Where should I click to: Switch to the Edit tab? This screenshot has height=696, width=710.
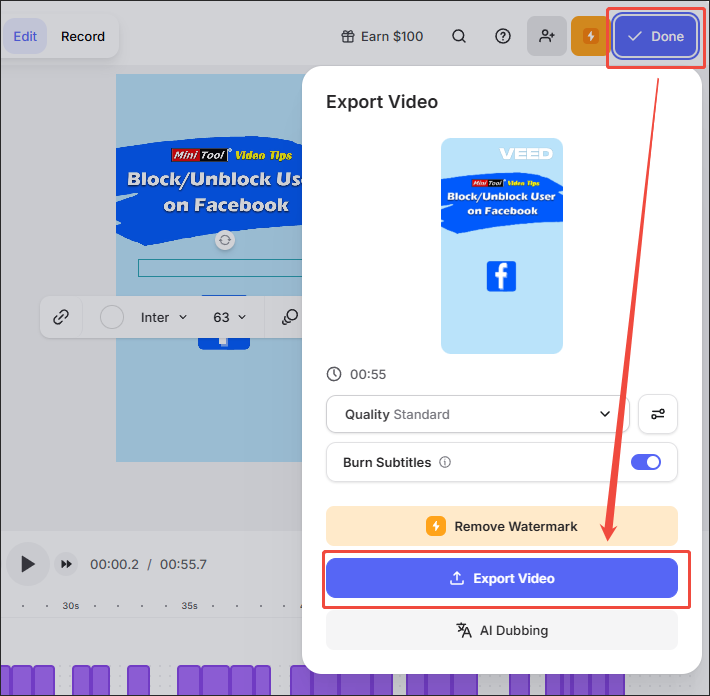[25, 36]
